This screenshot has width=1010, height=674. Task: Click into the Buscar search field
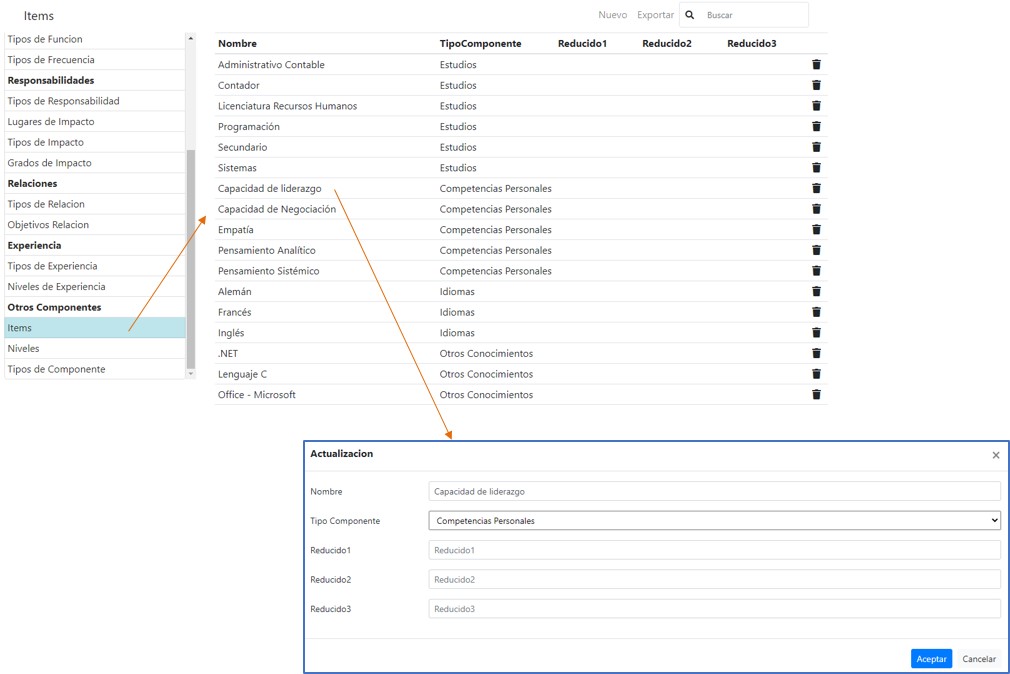[x=753, y=15]
